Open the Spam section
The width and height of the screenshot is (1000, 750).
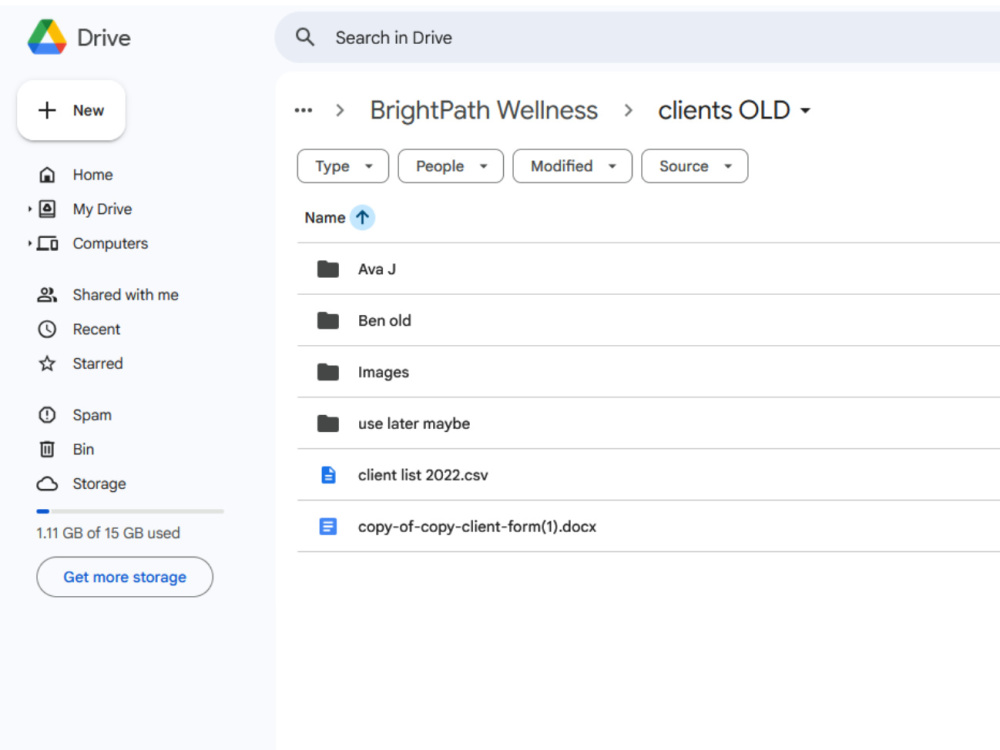[x=92, y=415]
